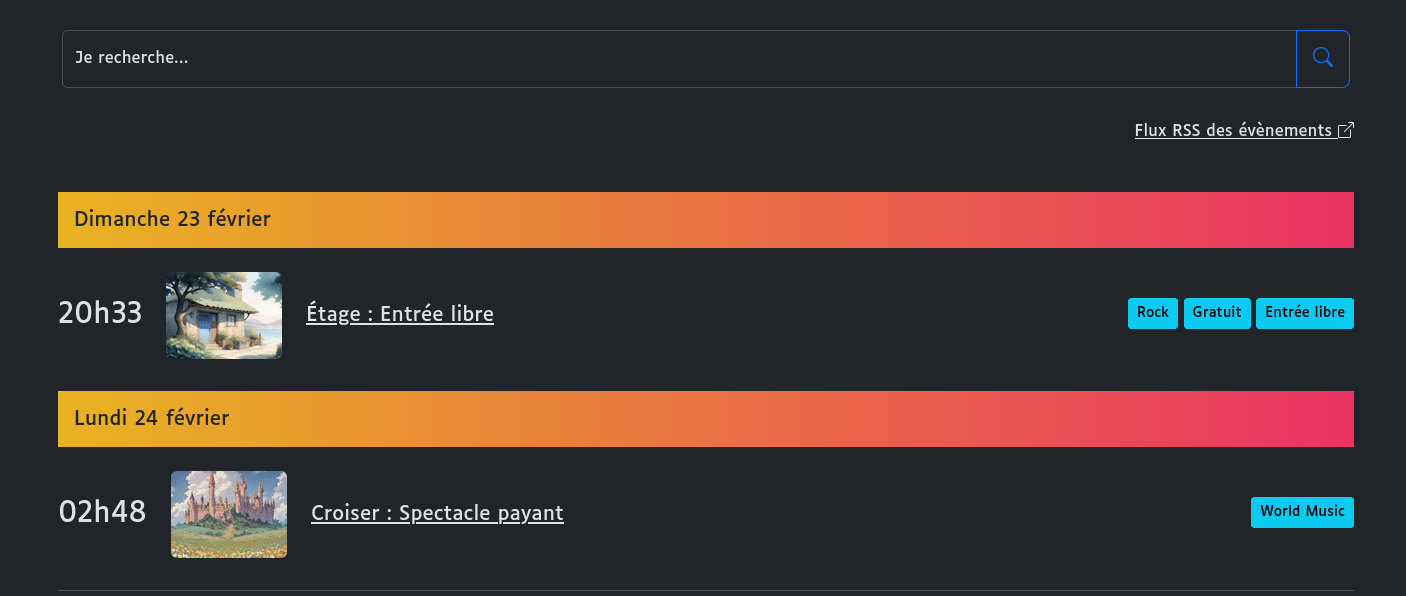Viewport: 1406px width, 596px height.
Task: Click the divider line below the Croiser event
Action: click(706, 591)
